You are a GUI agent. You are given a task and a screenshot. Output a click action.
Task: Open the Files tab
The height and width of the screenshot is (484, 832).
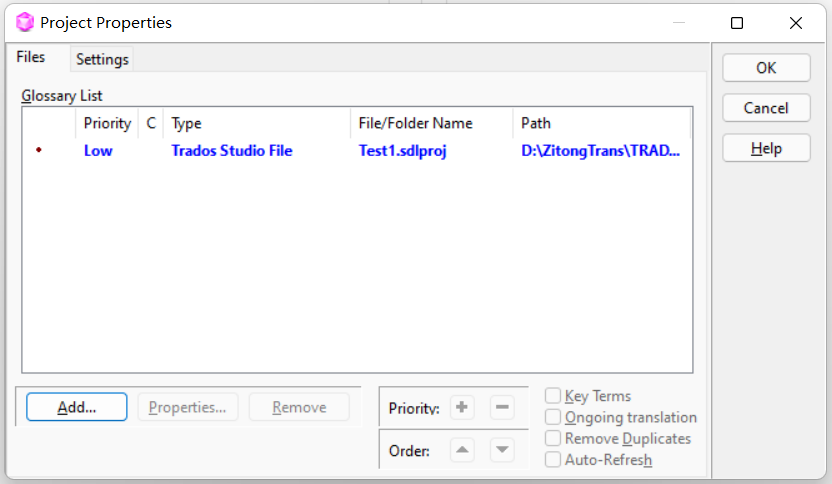(x=31, y=58)
